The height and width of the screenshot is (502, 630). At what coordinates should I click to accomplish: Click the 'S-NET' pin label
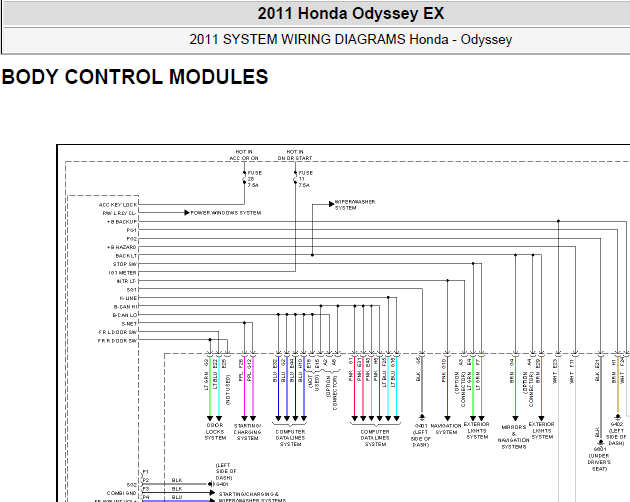[x=130, y=324]
